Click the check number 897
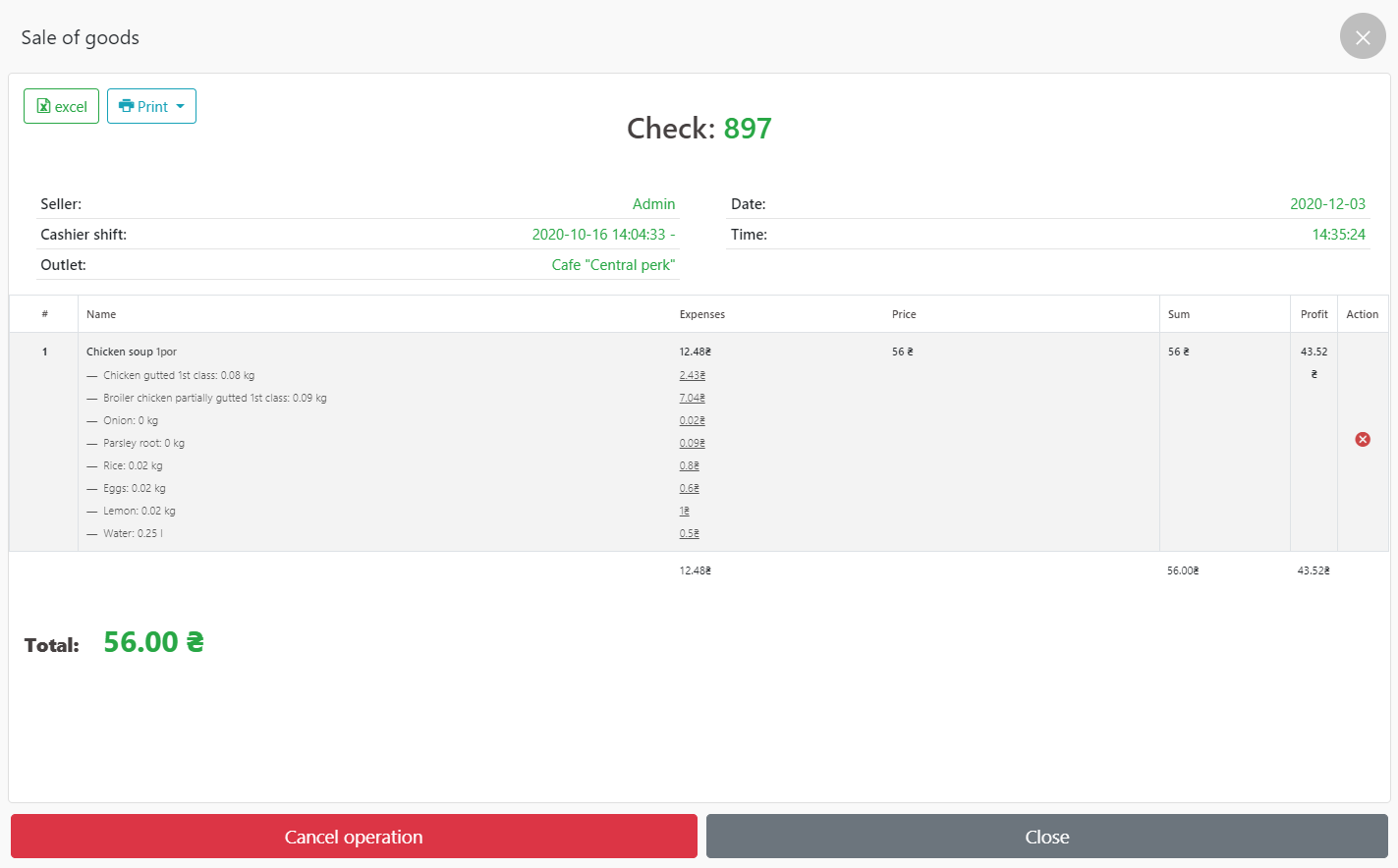 click(x=748, y=129)
